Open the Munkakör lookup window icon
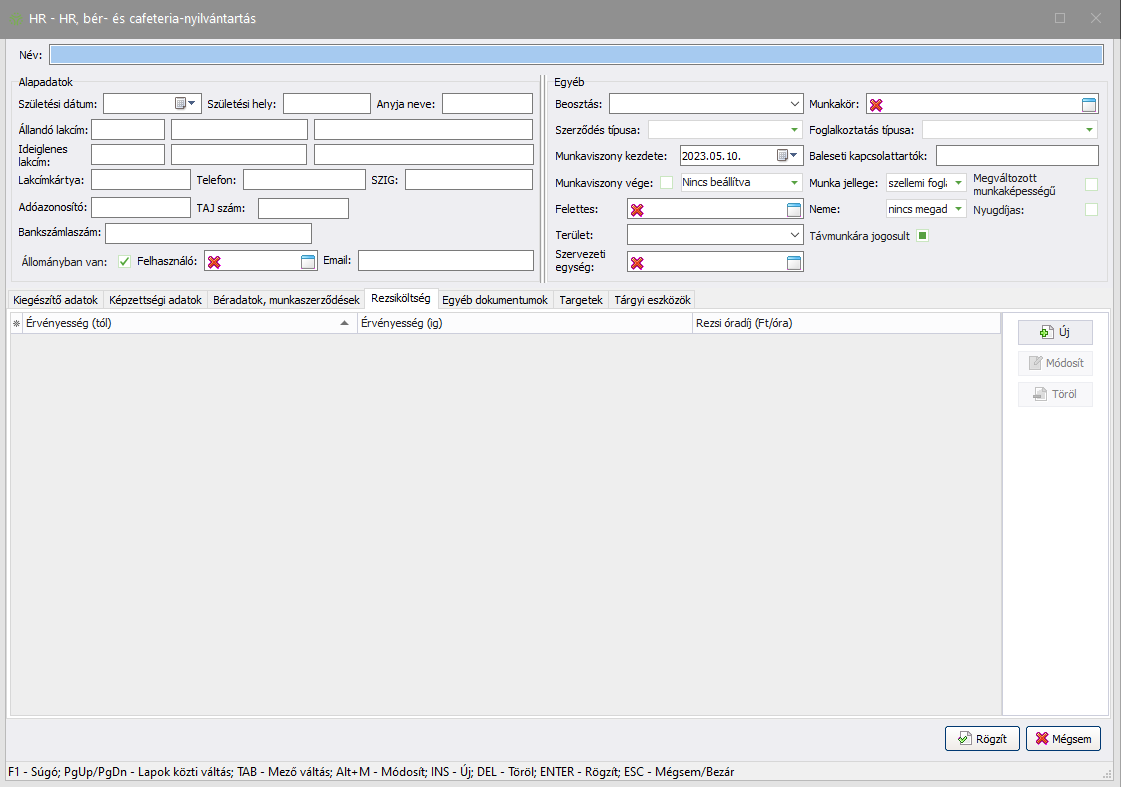The height and width of the screenshot is (787, 1121). click(1089, 105)
